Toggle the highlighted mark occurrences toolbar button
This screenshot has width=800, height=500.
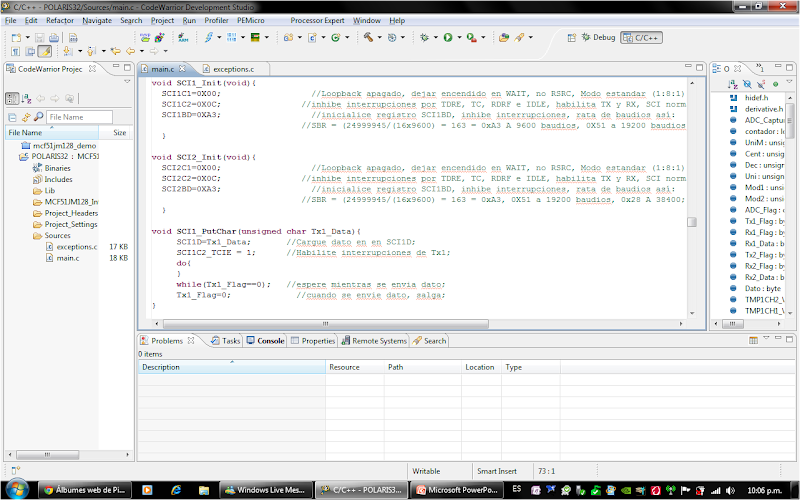click(x=44, y=50)
